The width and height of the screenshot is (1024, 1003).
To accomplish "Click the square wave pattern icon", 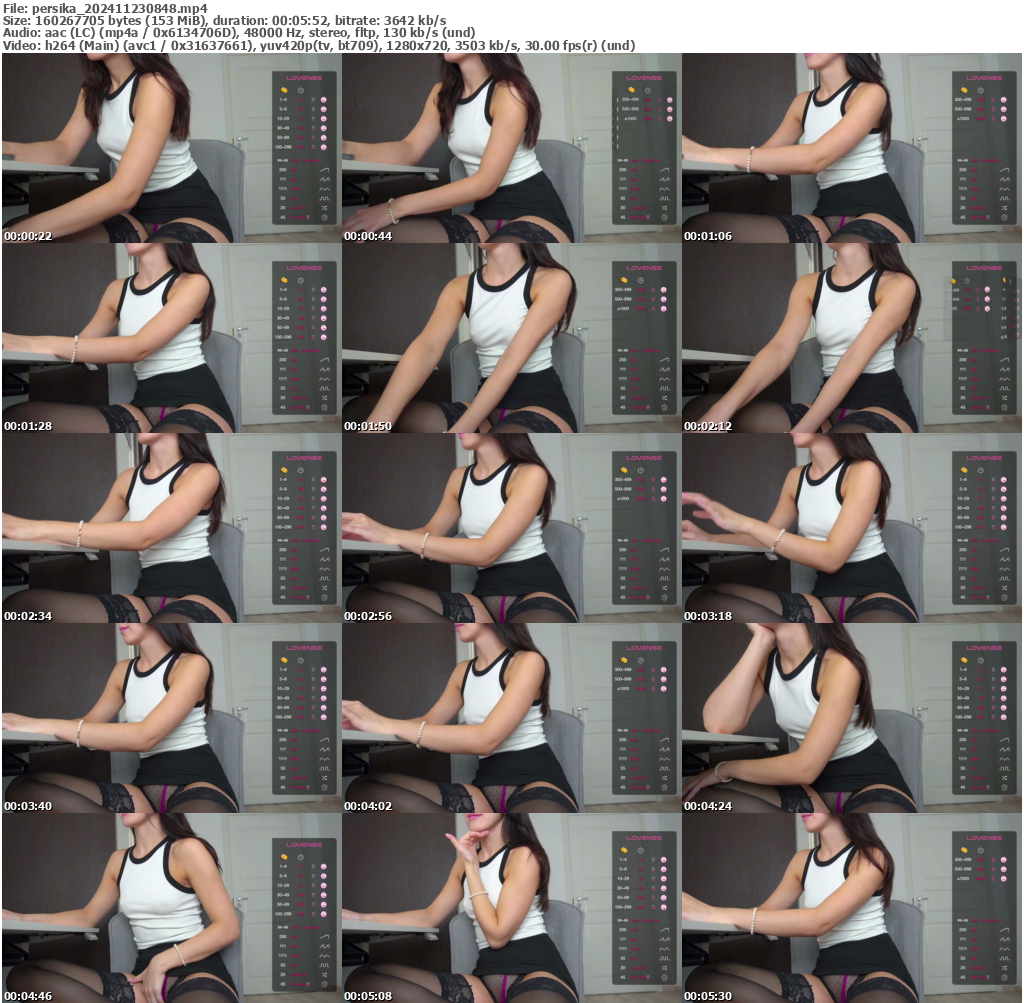I will coord(326,198).
